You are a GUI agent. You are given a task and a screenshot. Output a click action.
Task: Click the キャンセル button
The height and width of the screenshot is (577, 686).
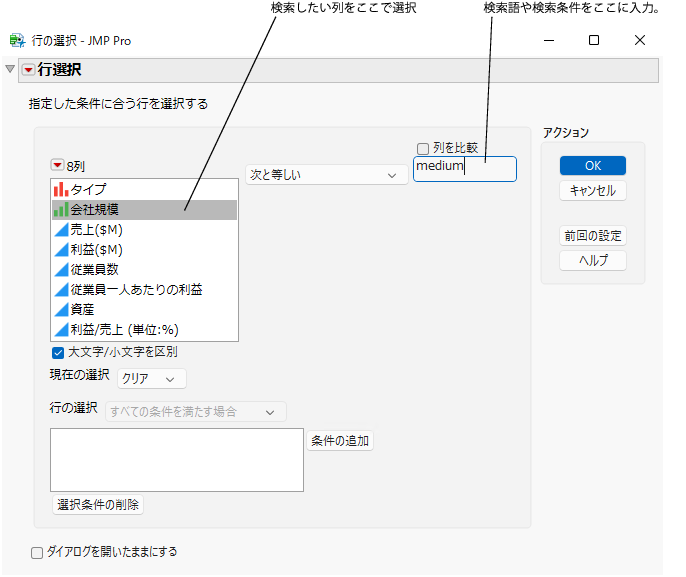coord(593,191)
